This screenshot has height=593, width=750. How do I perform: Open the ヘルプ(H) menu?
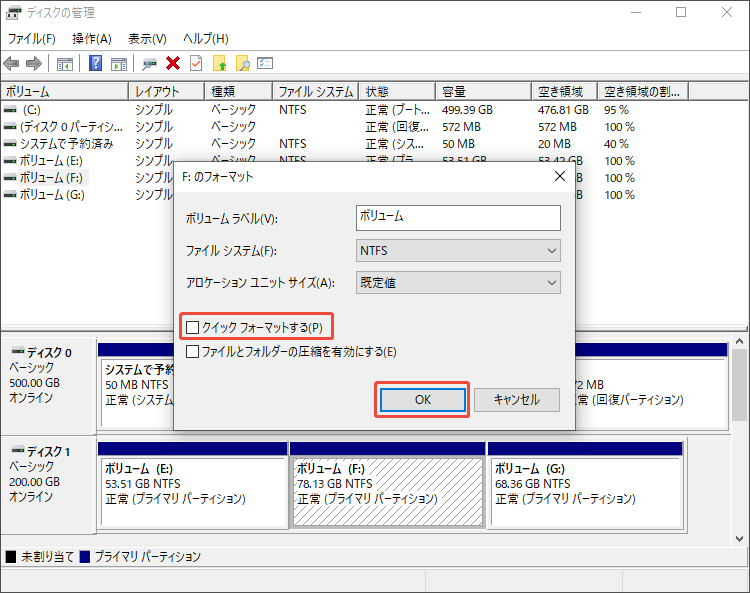[x=206, y=39]
